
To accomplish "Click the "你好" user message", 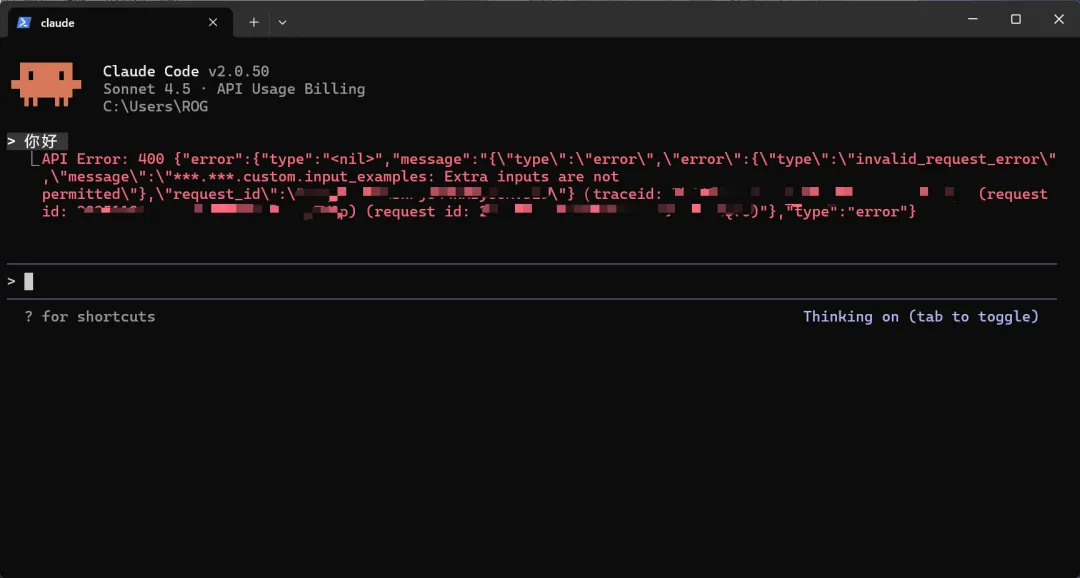I will tap(41, 142).
